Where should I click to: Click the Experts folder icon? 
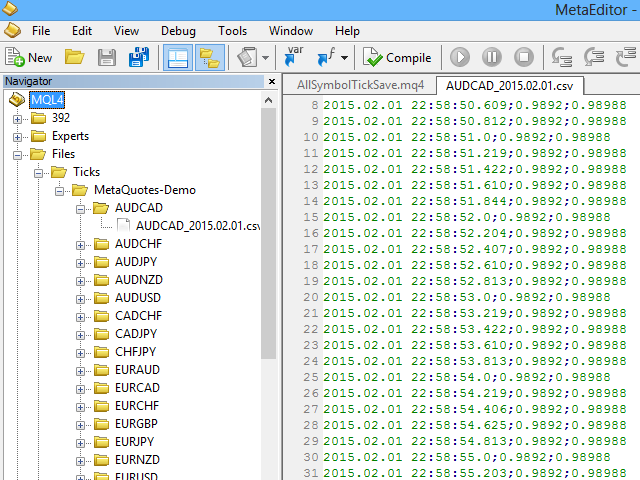click(39, 136)
